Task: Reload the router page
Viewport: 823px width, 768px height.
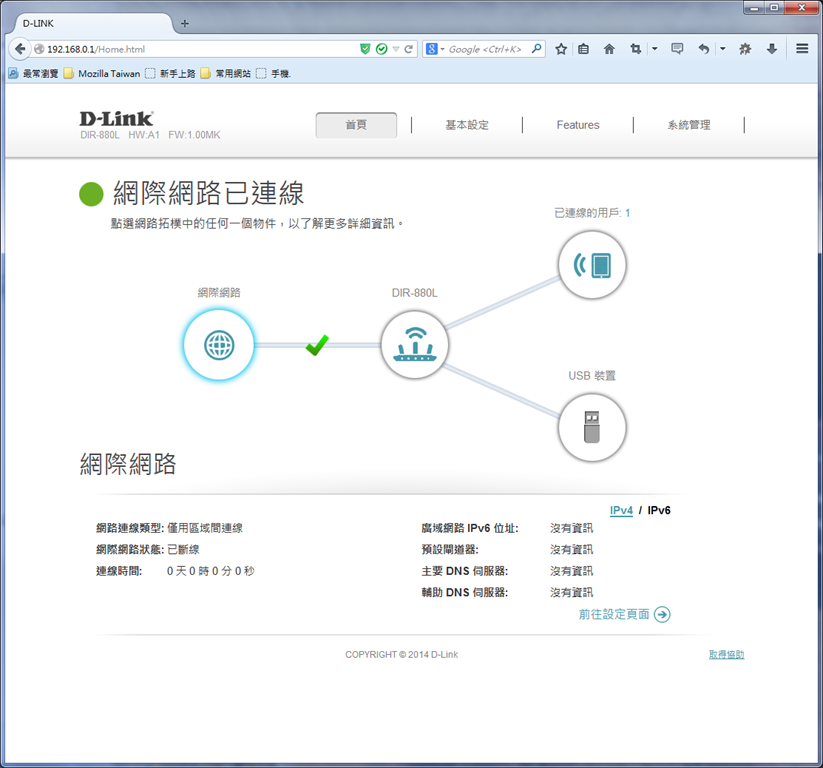Action: (408, 49)
